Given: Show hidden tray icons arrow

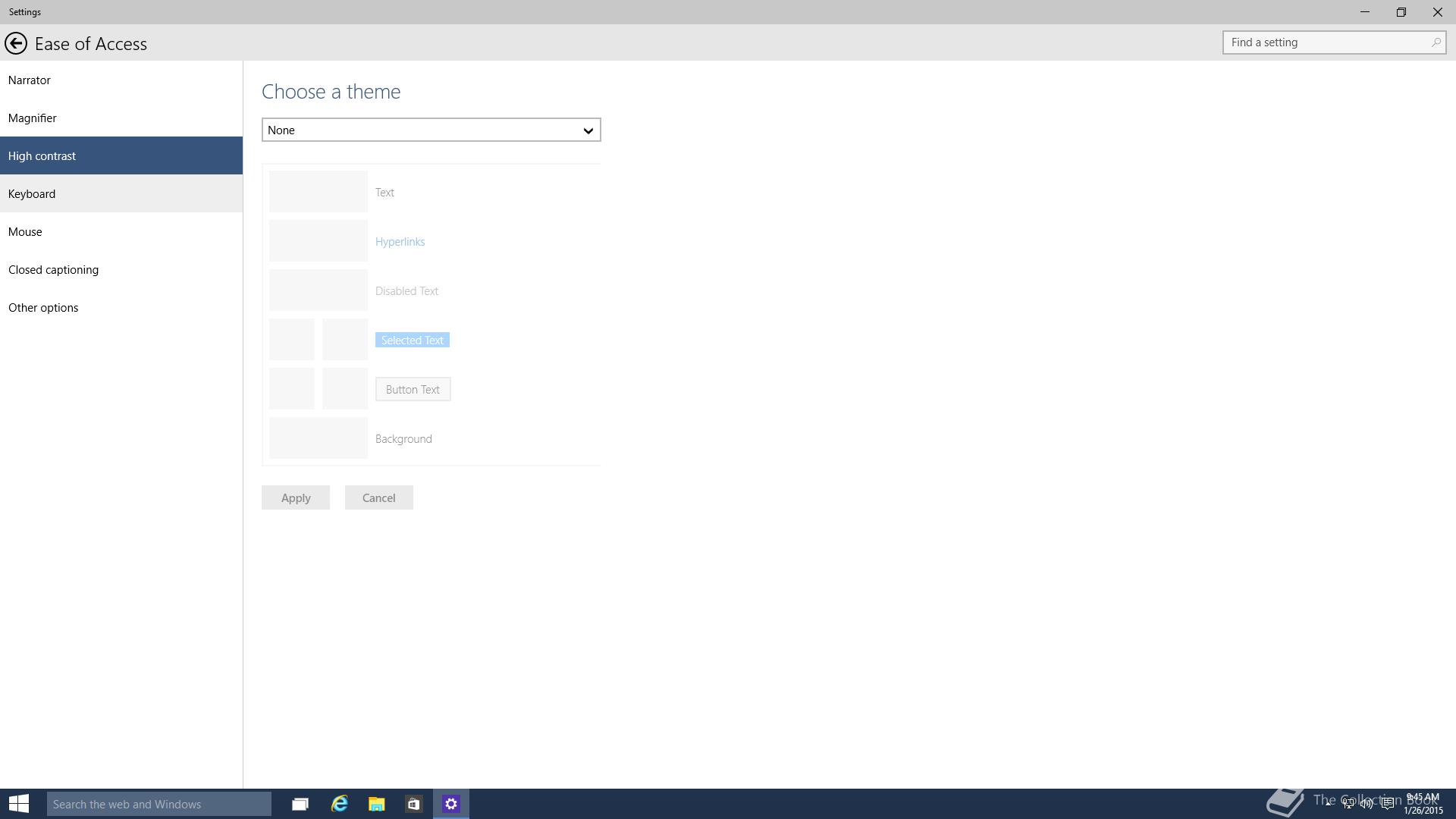Looking at the screenshot, I should 1328,803.
